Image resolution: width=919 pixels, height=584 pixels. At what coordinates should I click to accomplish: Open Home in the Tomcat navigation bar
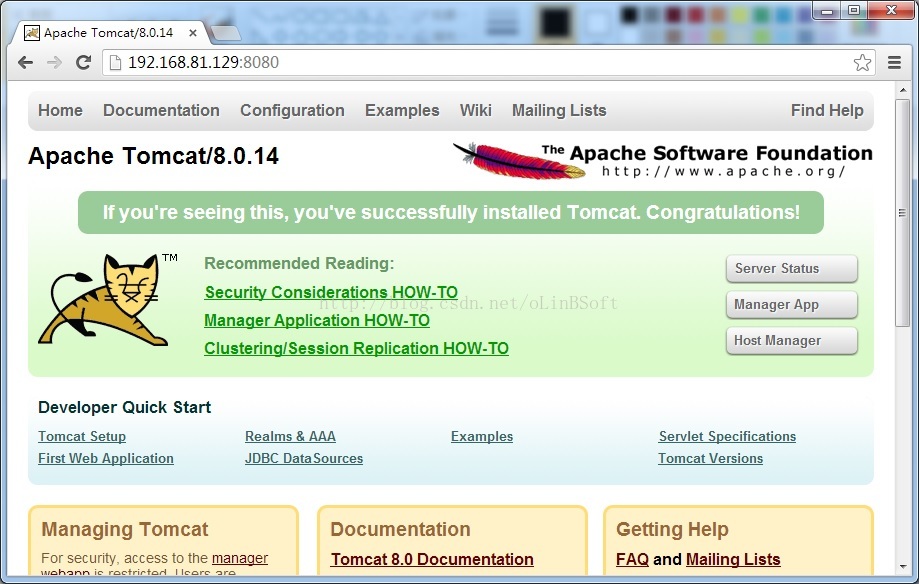click(x=60, y=110)
